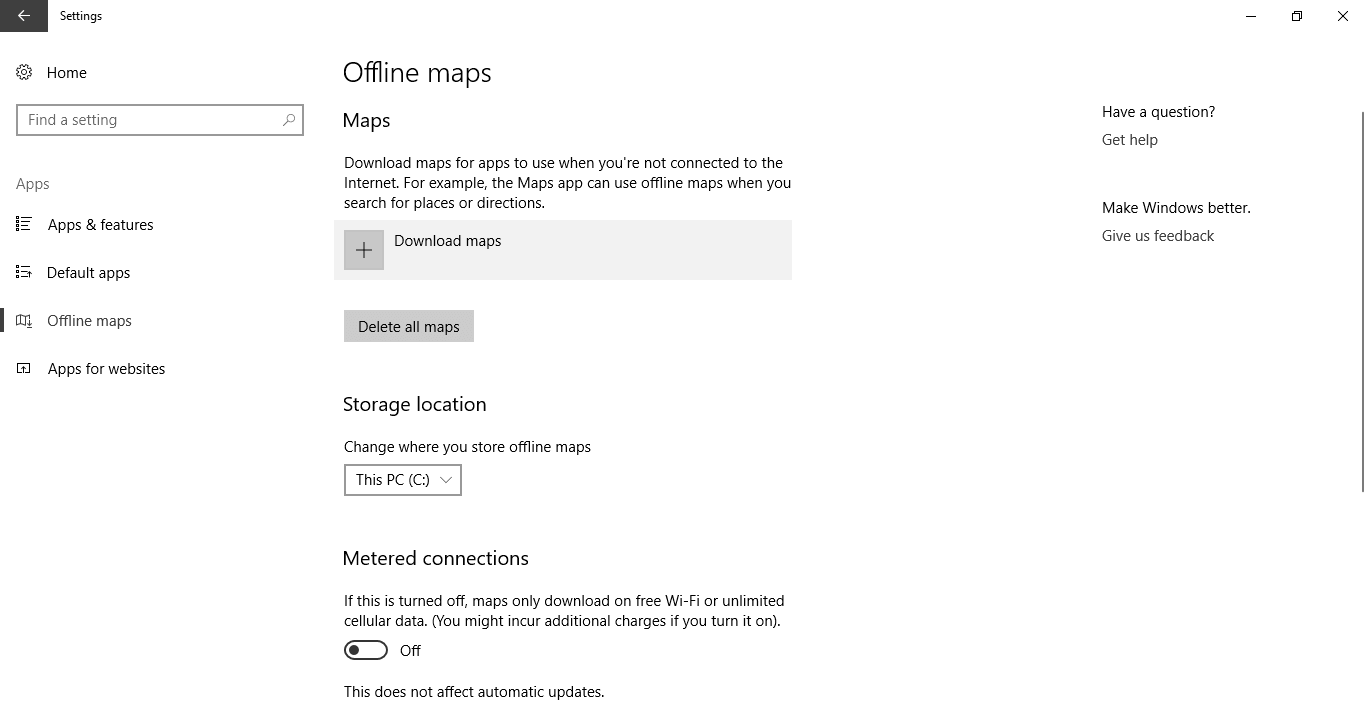
Task: Click the Give us feedback link
Action: pyautogui.click(x=1158, y=236)
